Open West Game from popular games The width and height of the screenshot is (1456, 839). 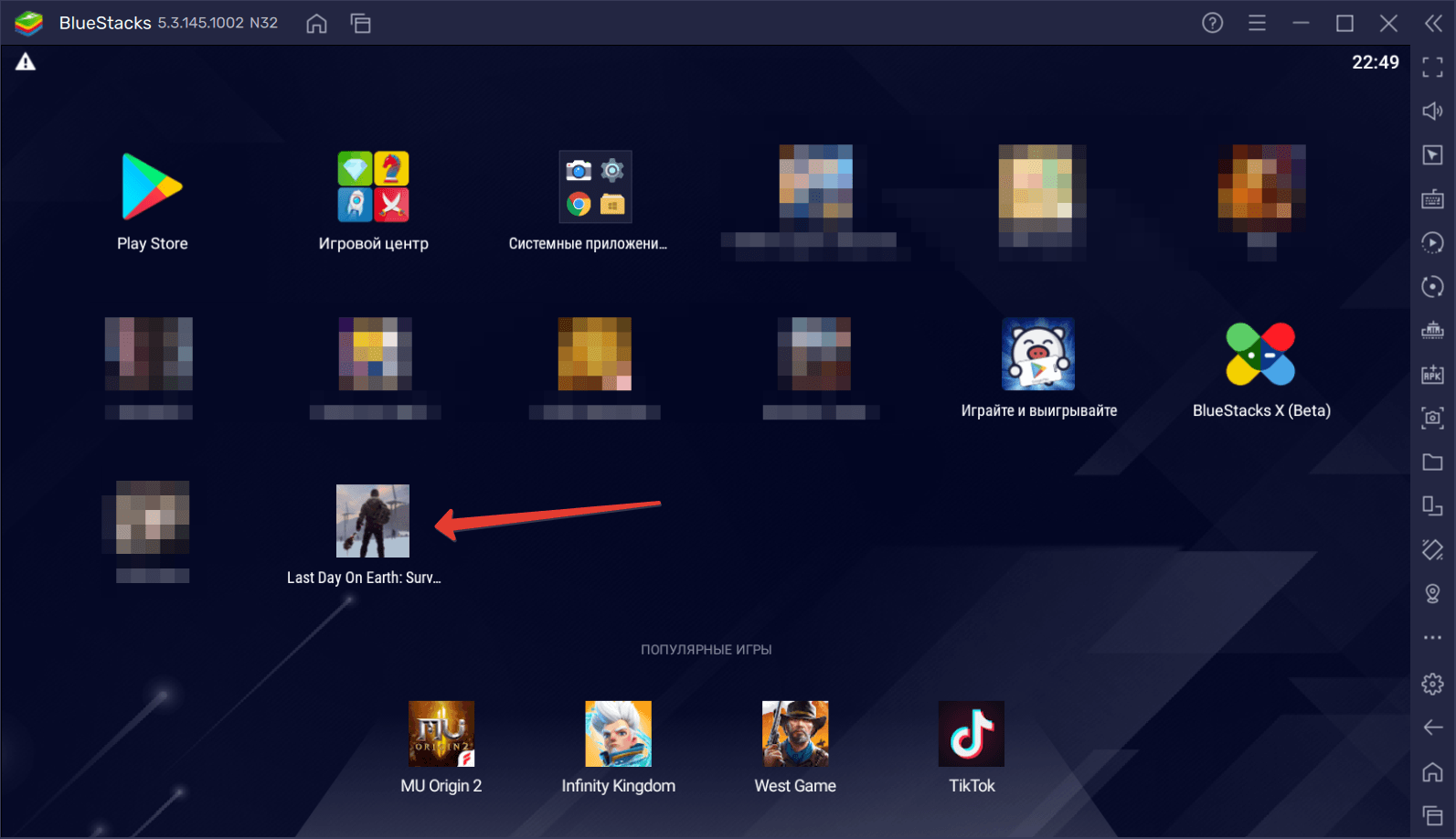click(795, 734)
